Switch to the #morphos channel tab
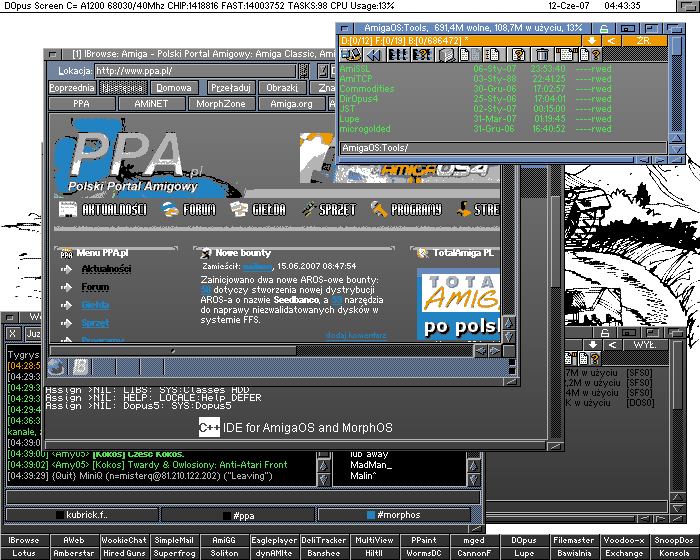 click(394, 515)
